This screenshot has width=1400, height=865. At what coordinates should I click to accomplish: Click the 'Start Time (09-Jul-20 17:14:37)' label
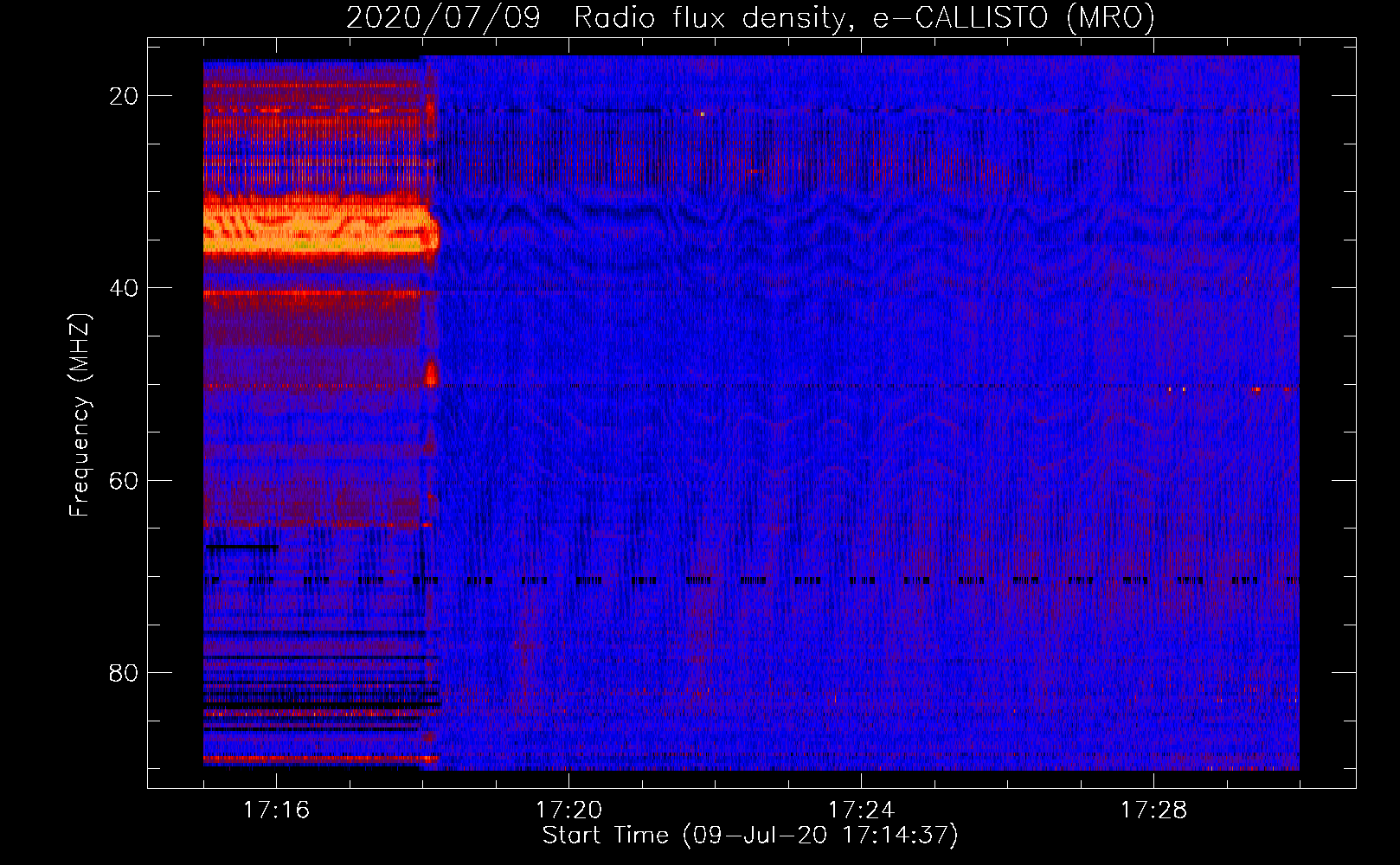tap(750, 836)
